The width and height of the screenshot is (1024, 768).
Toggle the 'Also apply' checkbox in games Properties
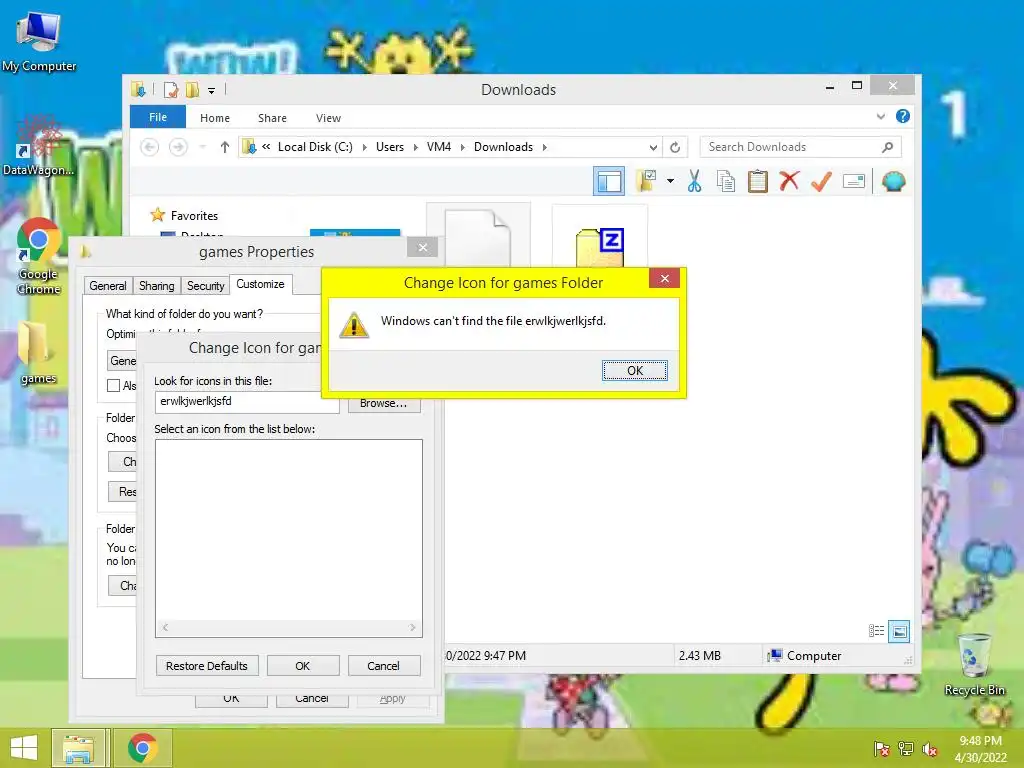[x=114, y=385]
